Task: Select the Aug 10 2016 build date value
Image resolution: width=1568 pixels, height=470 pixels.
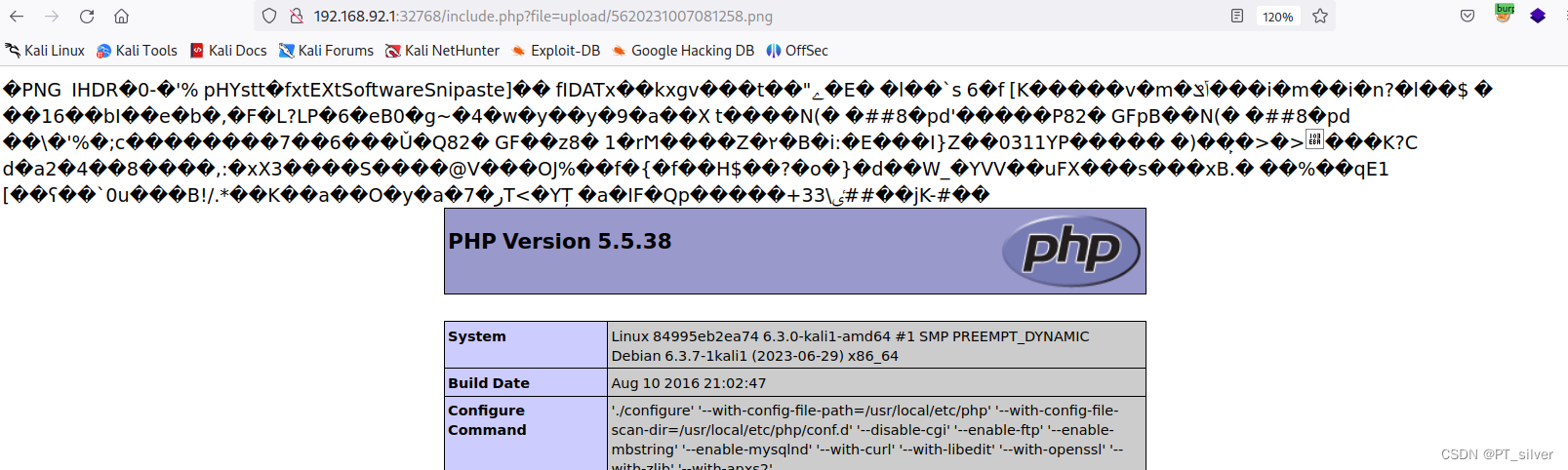Action: (x=689, y=383)
